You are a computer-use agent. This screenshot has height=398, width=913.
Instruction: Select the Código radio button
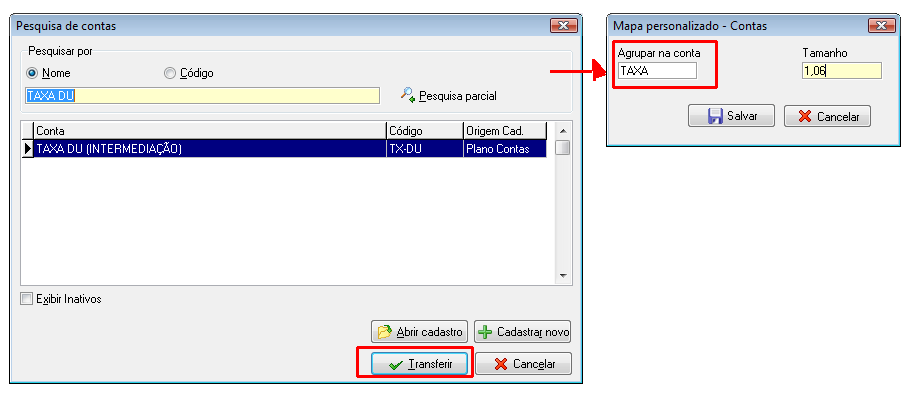point(169,73)
